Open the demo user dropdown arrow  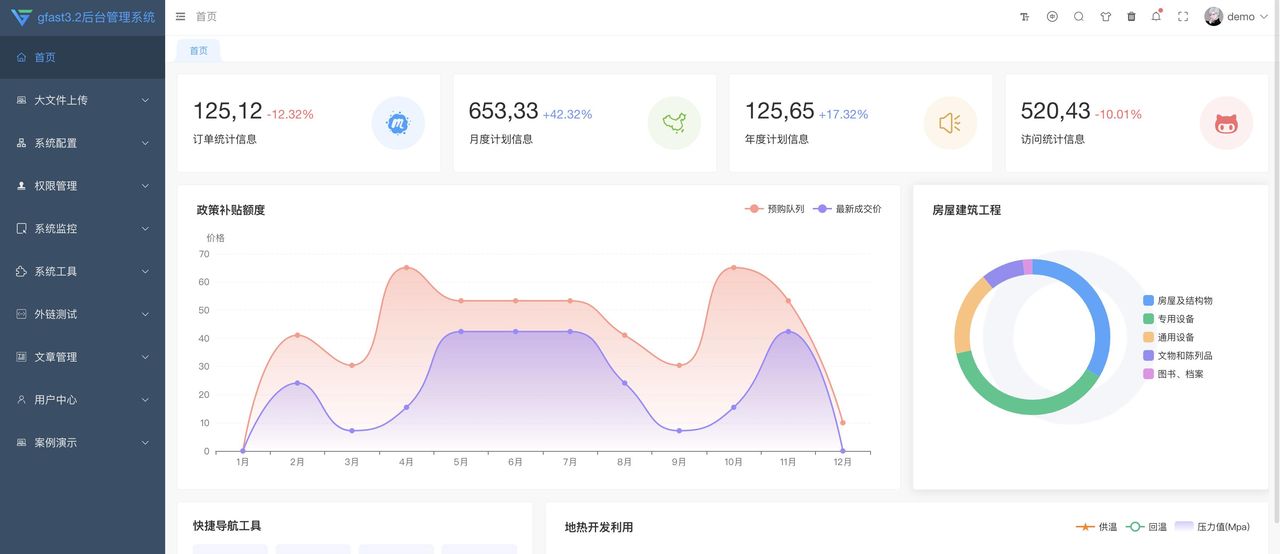point(1264,17)
